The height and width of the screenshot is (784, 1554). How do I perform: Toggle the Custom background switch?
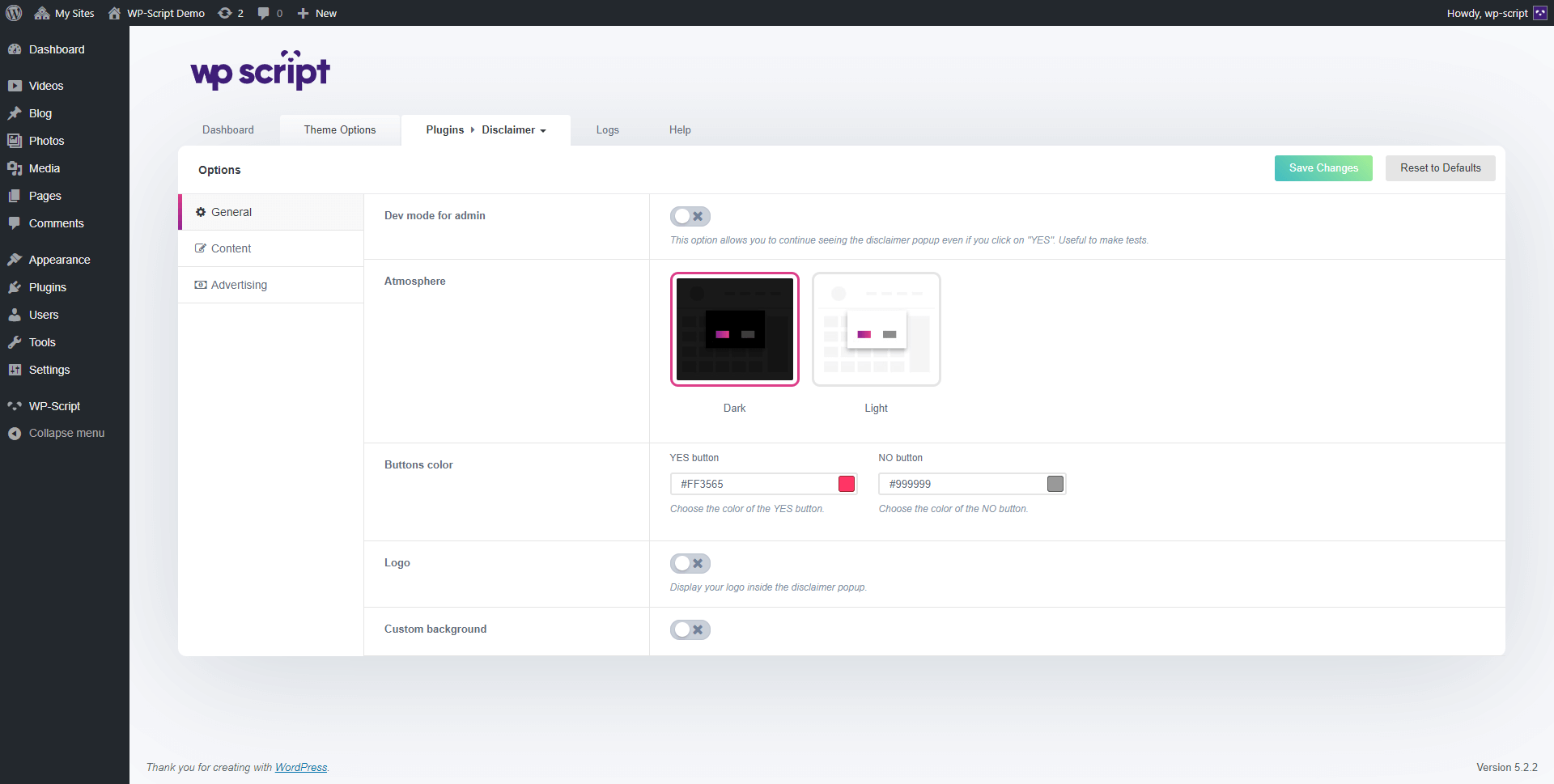690,629
